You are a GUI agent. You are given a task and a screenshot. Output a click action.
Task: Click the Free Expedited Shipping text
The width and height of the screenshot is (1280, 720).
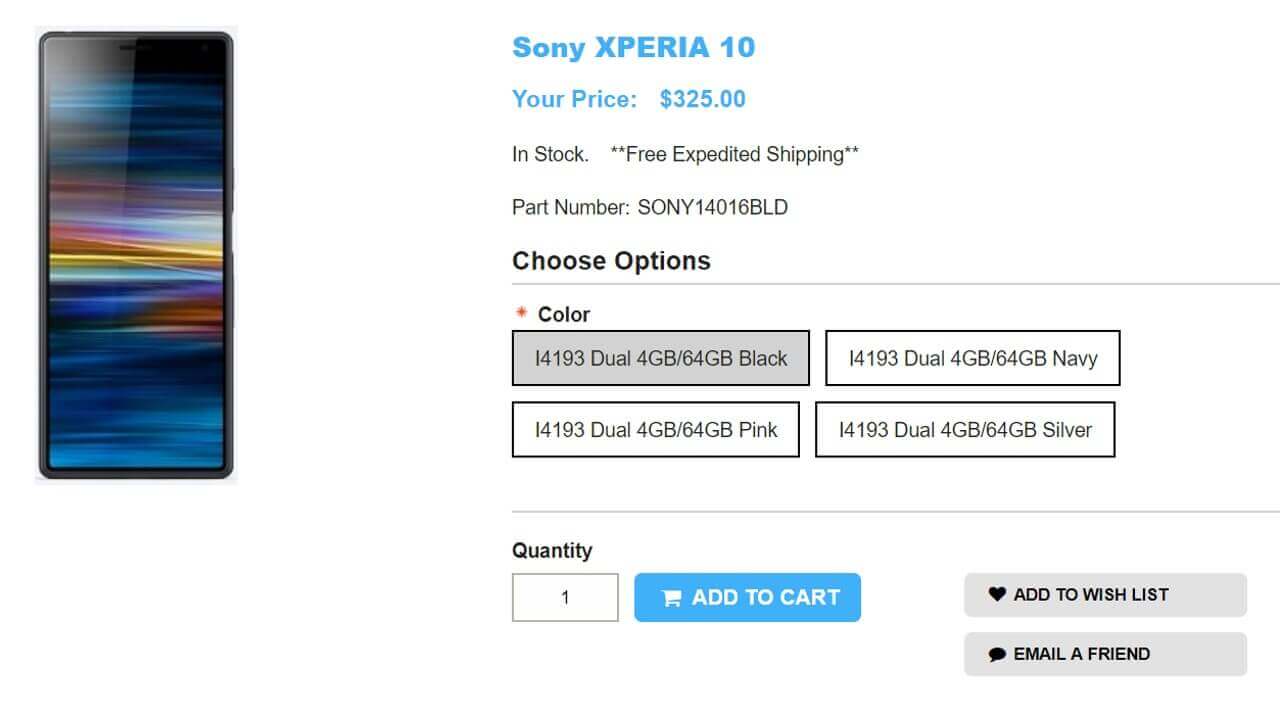pyautogui.click(x=734, y=154)
